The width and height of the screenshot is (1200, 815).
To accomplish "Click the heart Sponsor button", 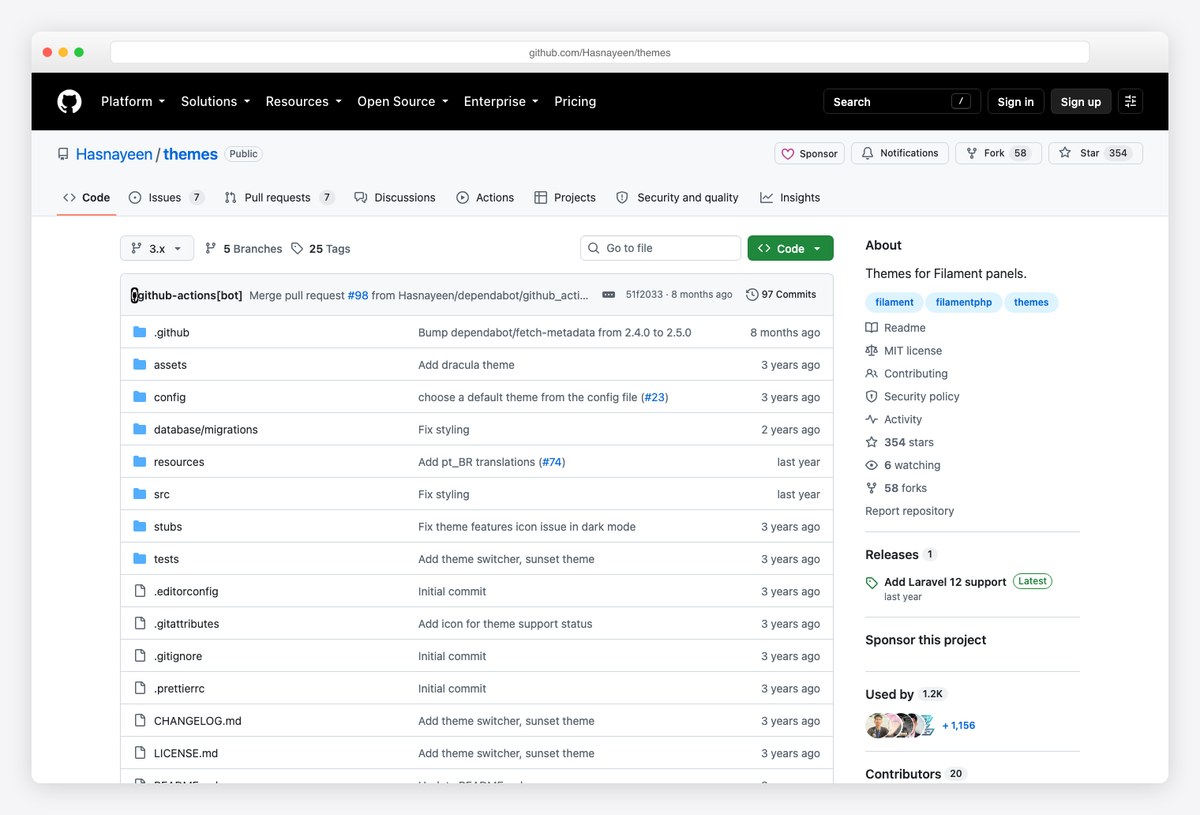I will point(809,153).
